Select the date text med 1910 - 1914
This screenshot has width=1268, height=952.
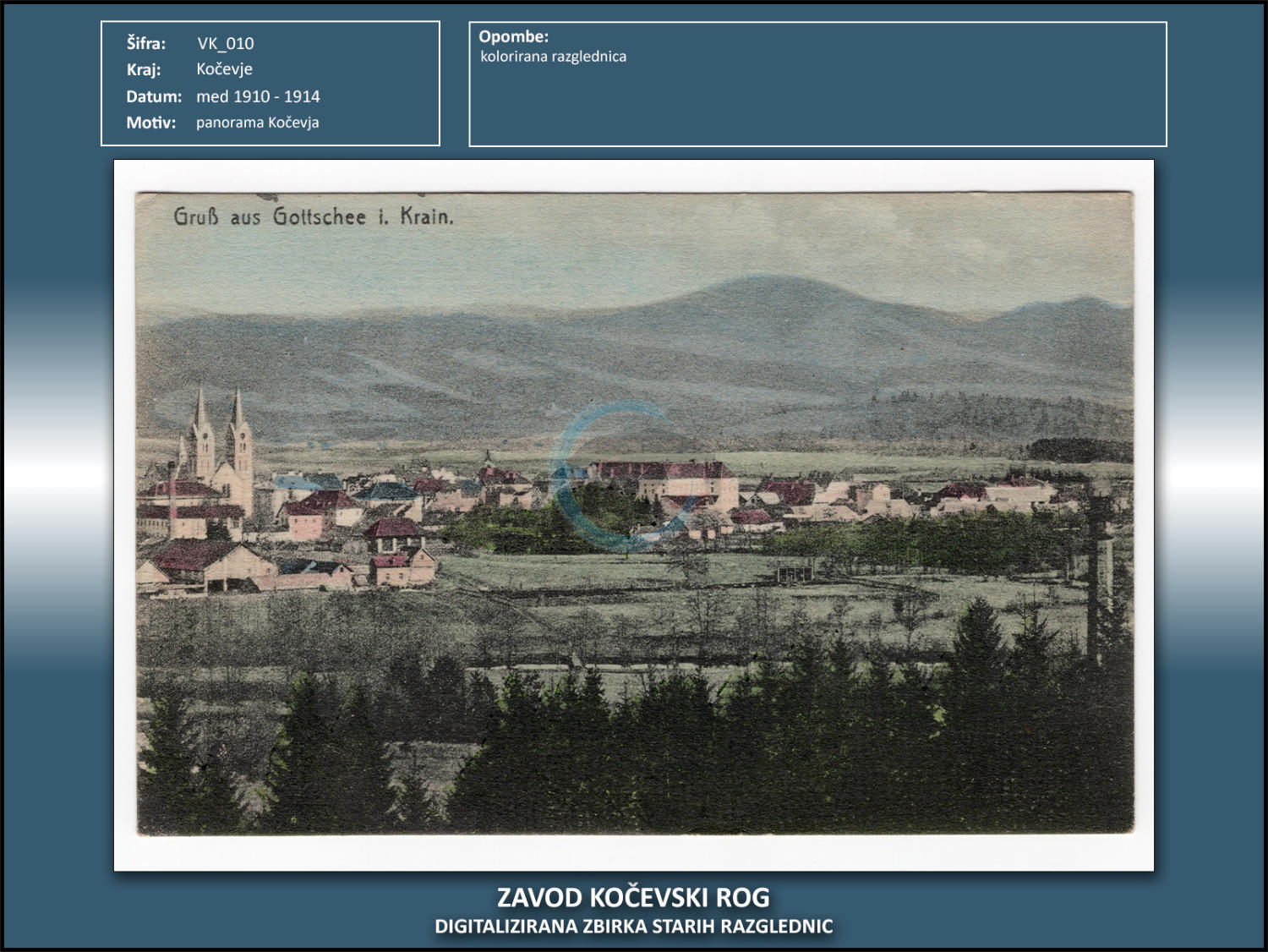pos(258,96)
